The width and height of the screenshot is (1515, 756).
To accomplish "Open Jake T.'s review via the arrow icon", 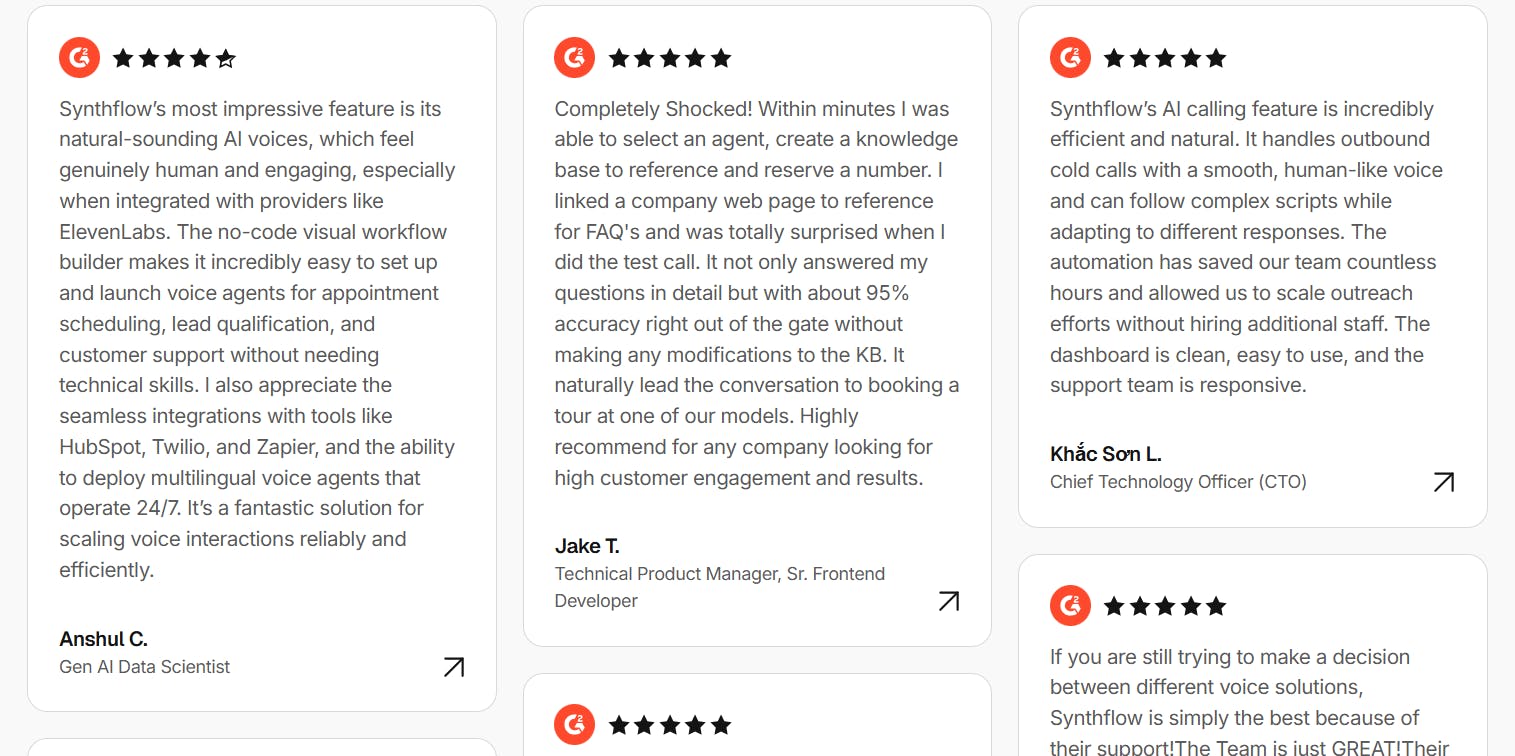I will point(948,601).
